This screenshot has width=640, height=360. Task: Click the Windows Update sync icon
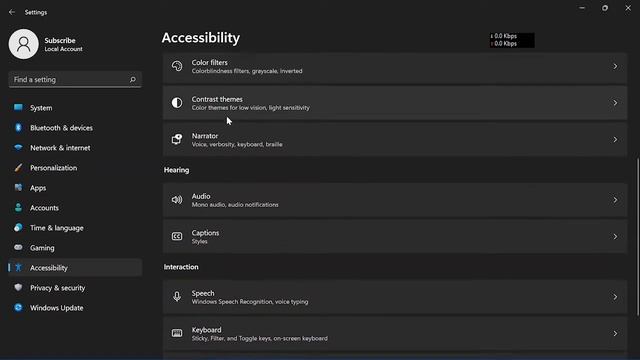point(18,308)
